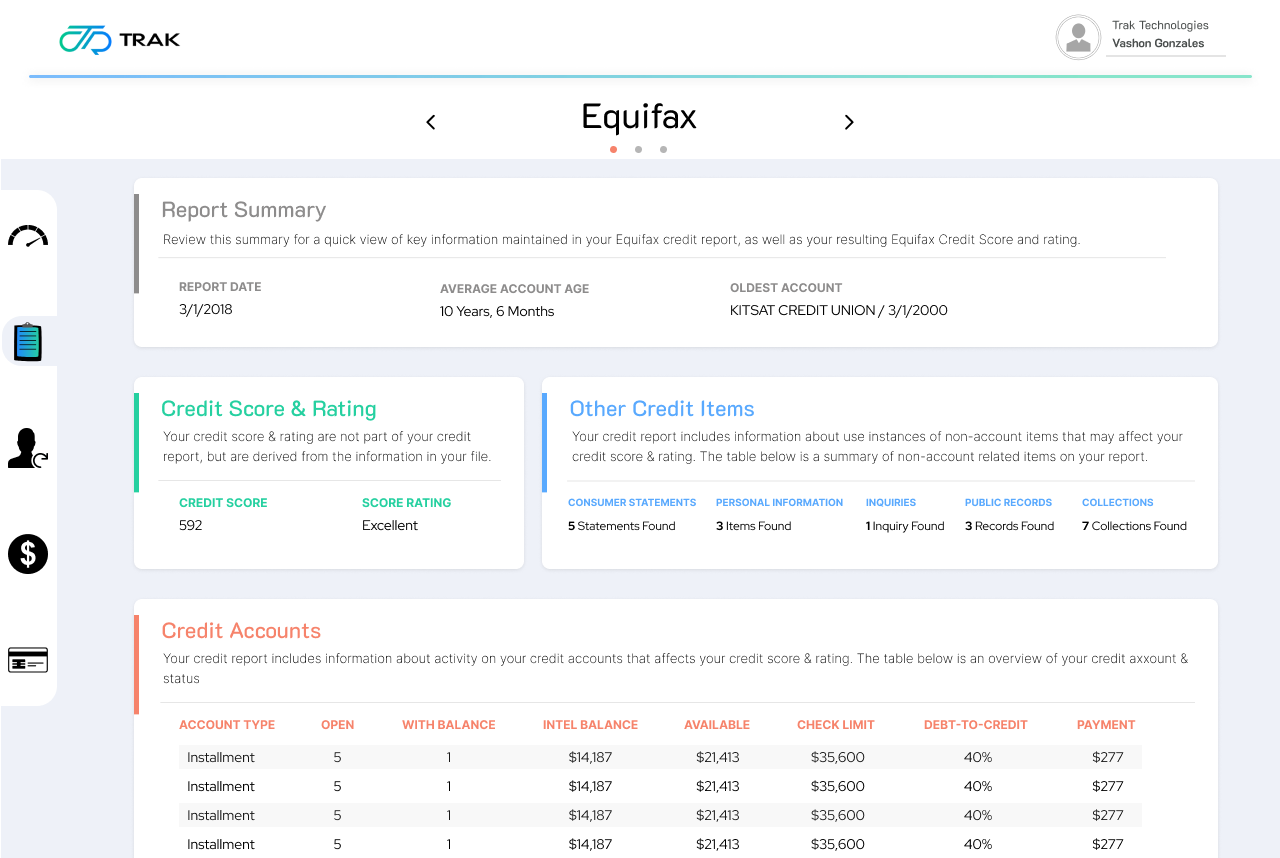Select the second carousel dot

click(638, 150)
